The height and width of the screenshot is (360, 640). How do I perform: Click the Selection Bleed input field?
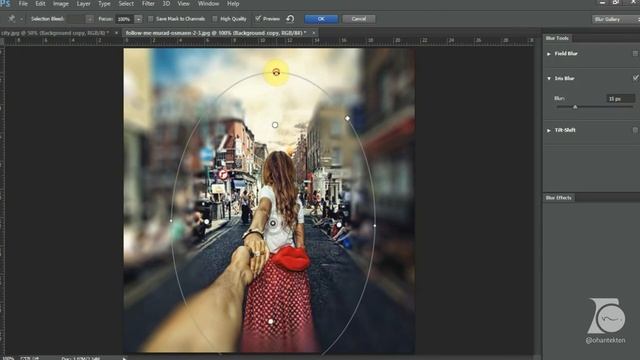[x=76, y=19]
